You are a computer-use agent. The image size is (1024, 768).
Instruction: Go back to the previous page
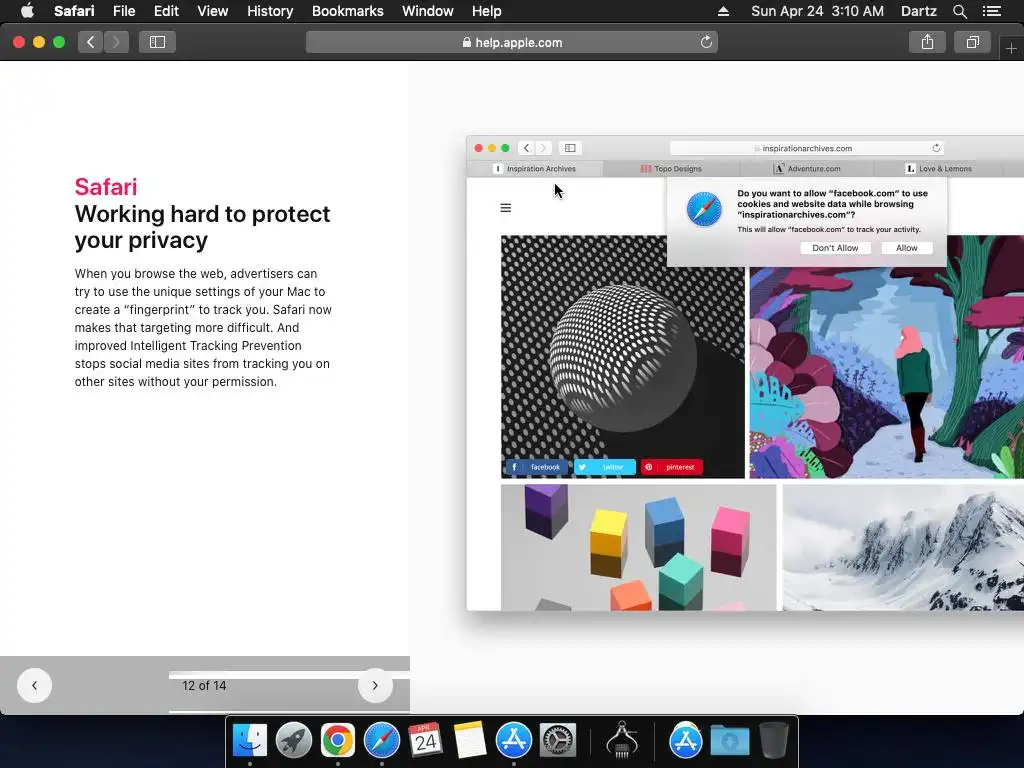tap(91, 42)
